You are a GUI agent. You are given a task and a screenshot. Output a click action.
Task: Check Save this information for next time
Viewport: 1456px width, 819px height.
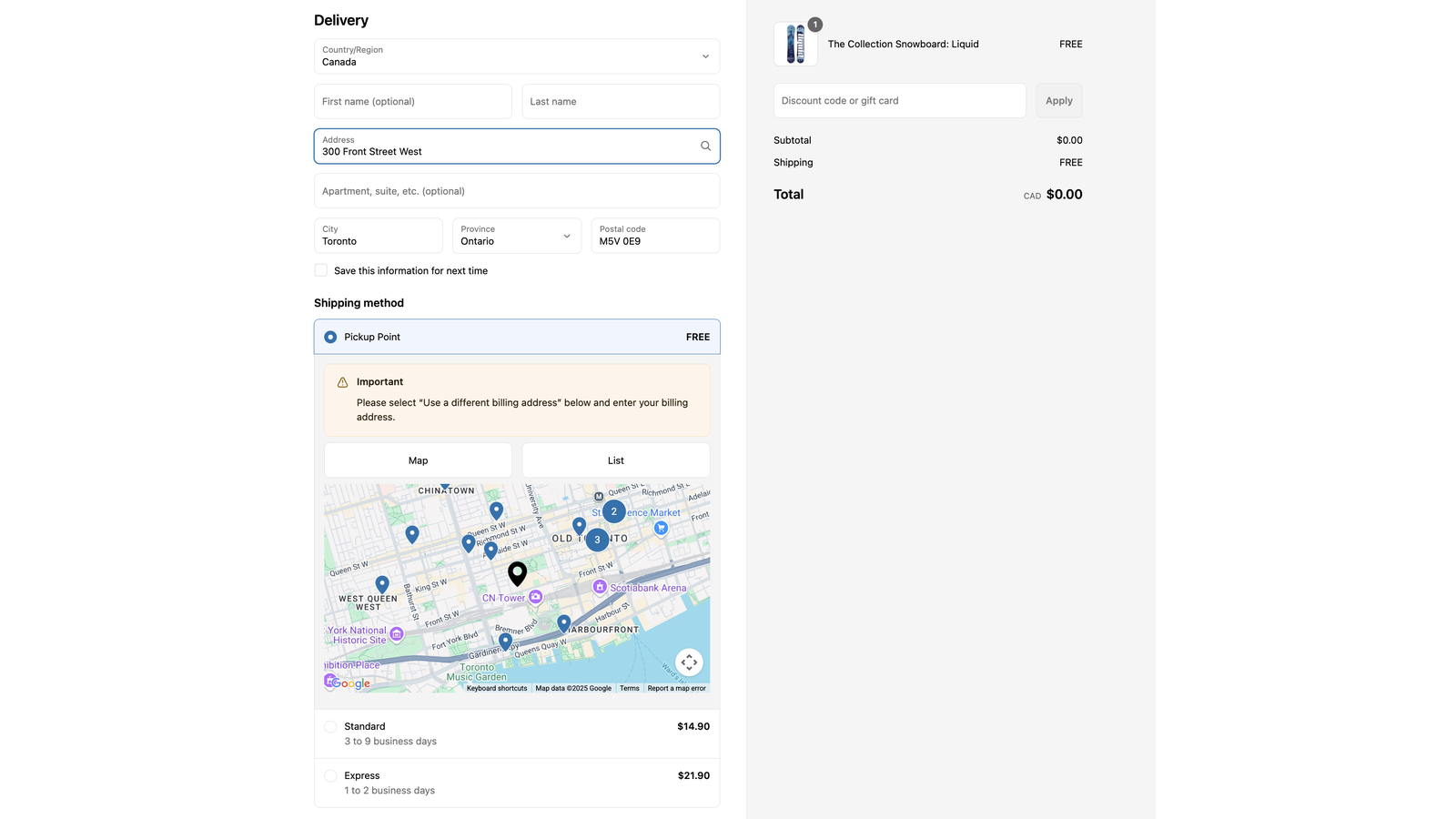click(320, 270)
